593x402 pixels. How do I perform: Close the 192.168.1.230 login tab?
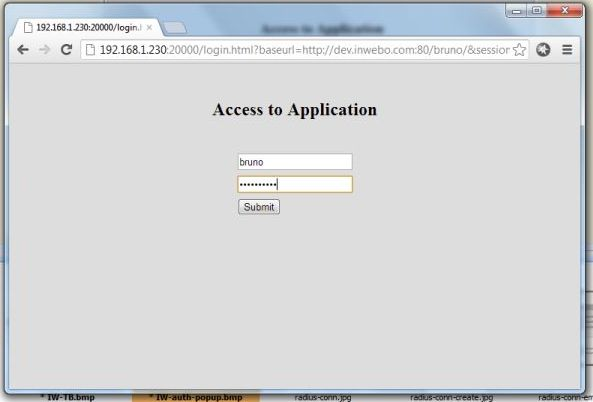[x=149, y=27]
